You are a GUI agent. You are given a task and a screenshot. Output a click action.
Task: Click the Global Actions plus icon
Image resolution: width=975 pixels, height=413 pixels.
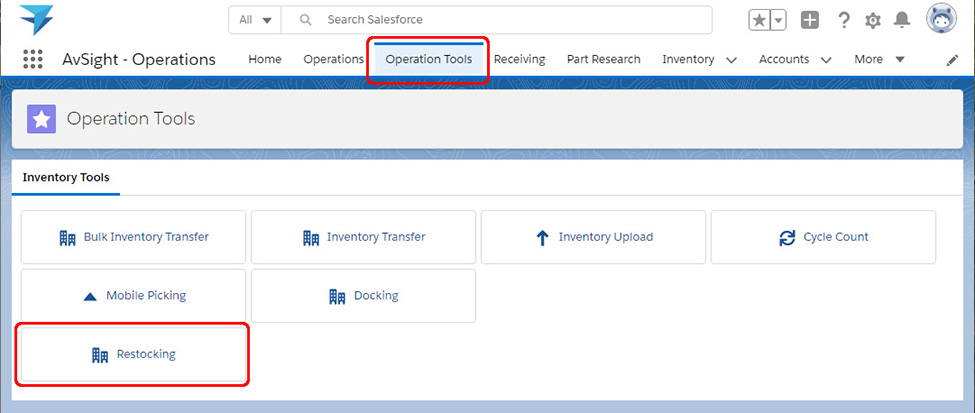tap(810, 20)
